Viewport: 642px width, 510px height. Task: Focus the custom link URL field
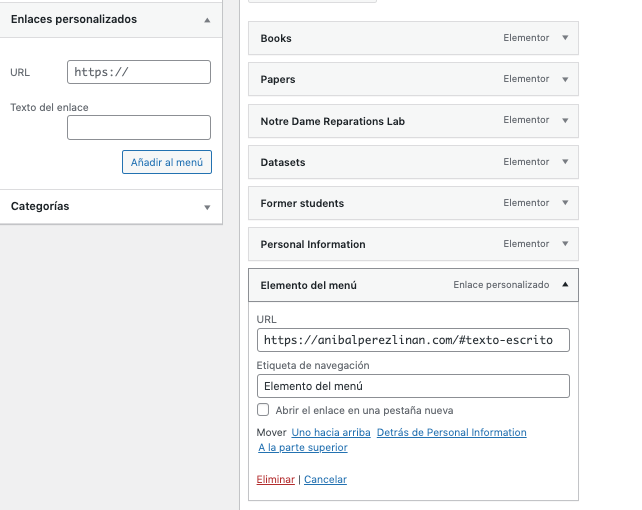pyautogui.click(x=139, y=72)
